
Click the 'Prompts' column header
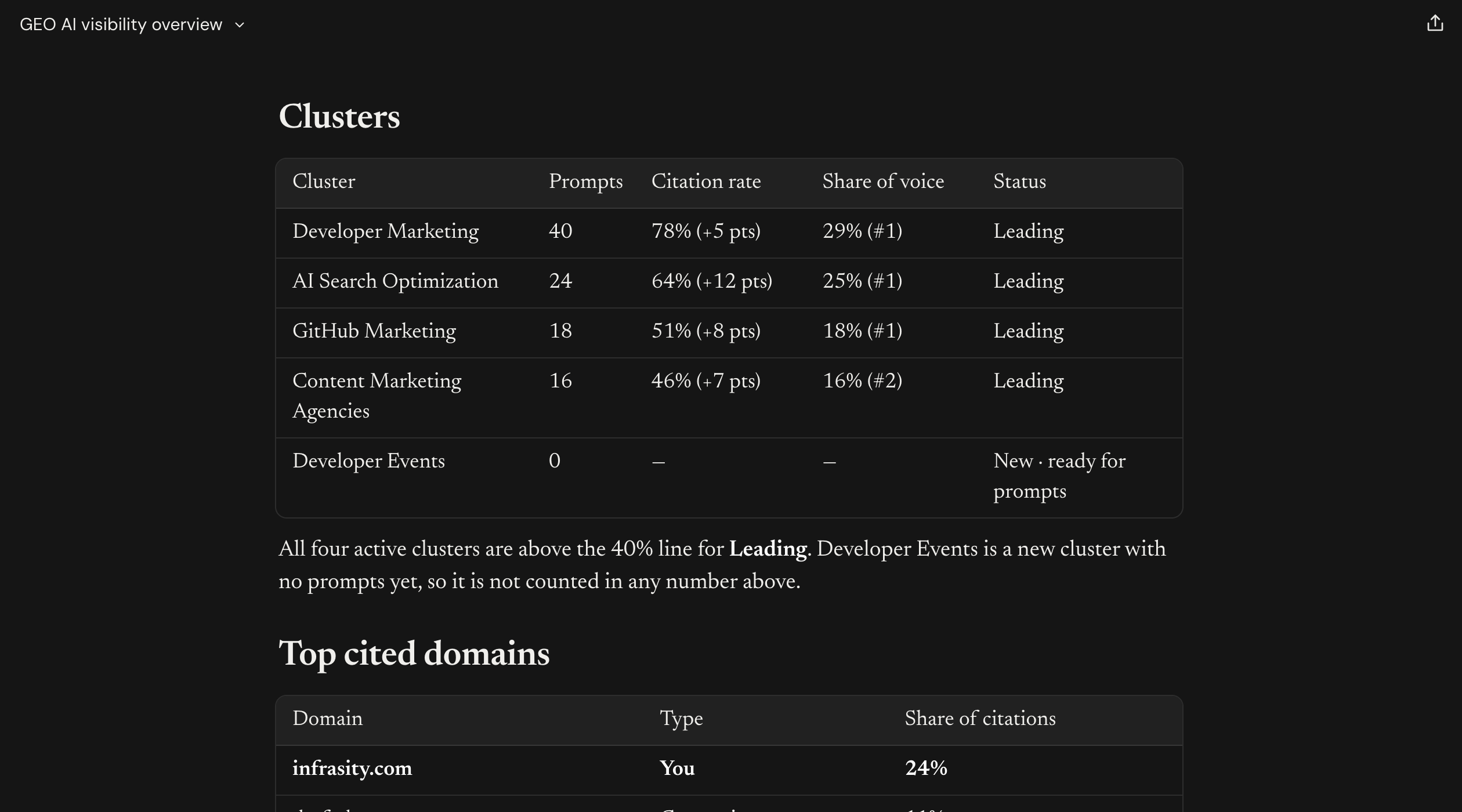tap(585, 182)
